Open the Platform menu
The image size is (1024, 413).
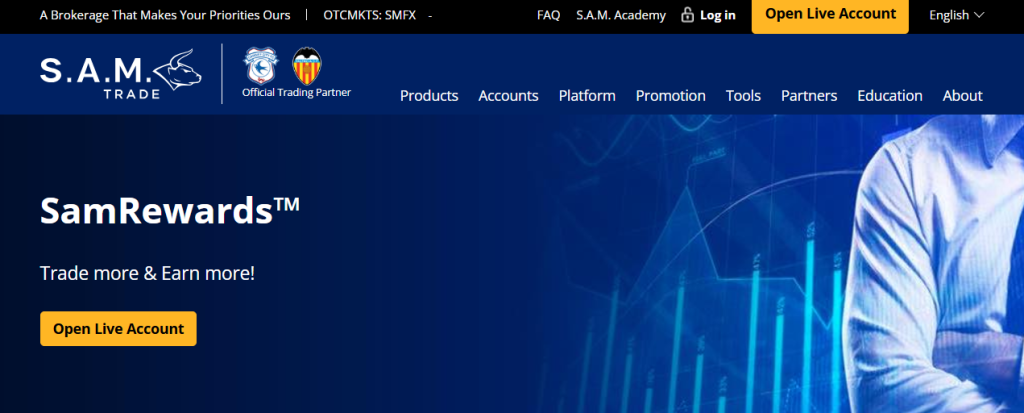(x=587, y=95)
